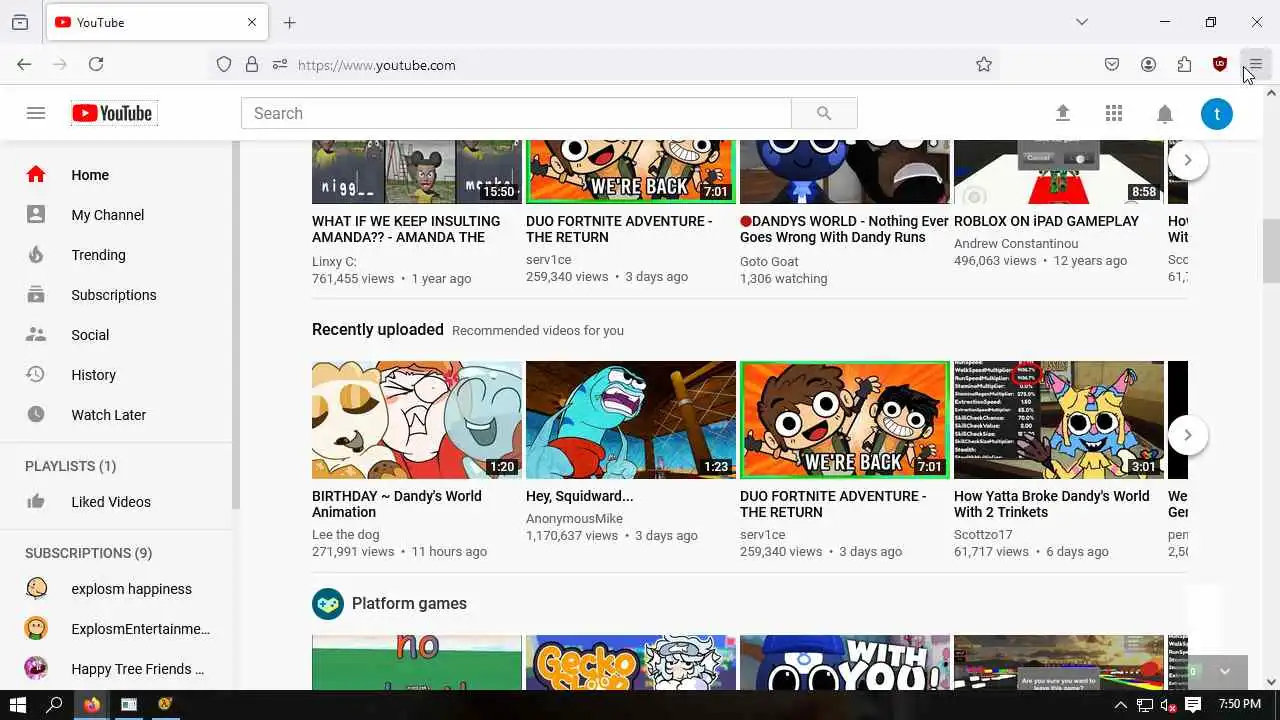Open My Channel in the sidebar
Viewport: 1280px width, 720px height.
tap(116, 215)
